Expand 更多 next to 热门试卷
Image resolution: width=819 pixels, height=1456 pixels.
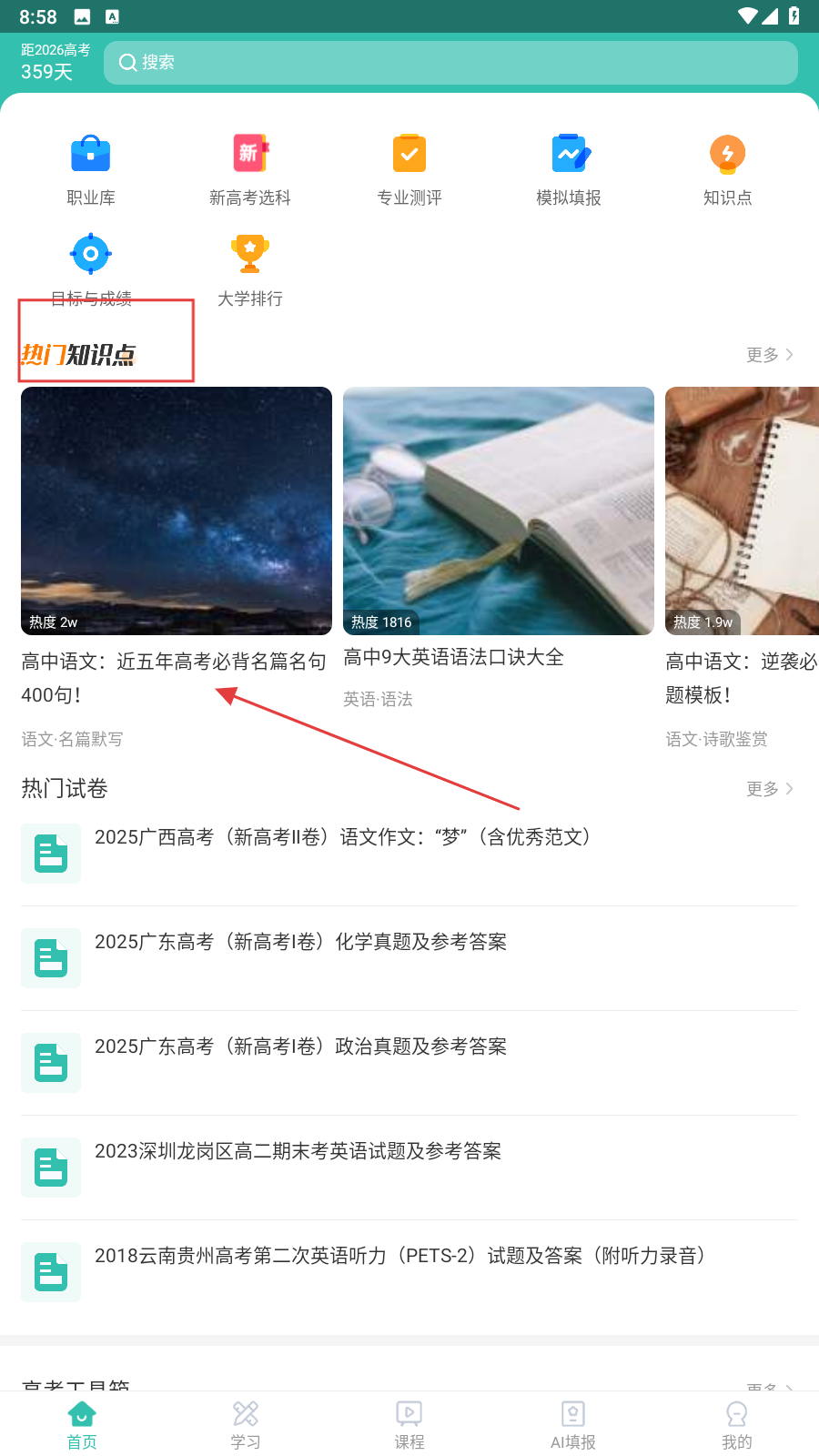click(770, 789)
